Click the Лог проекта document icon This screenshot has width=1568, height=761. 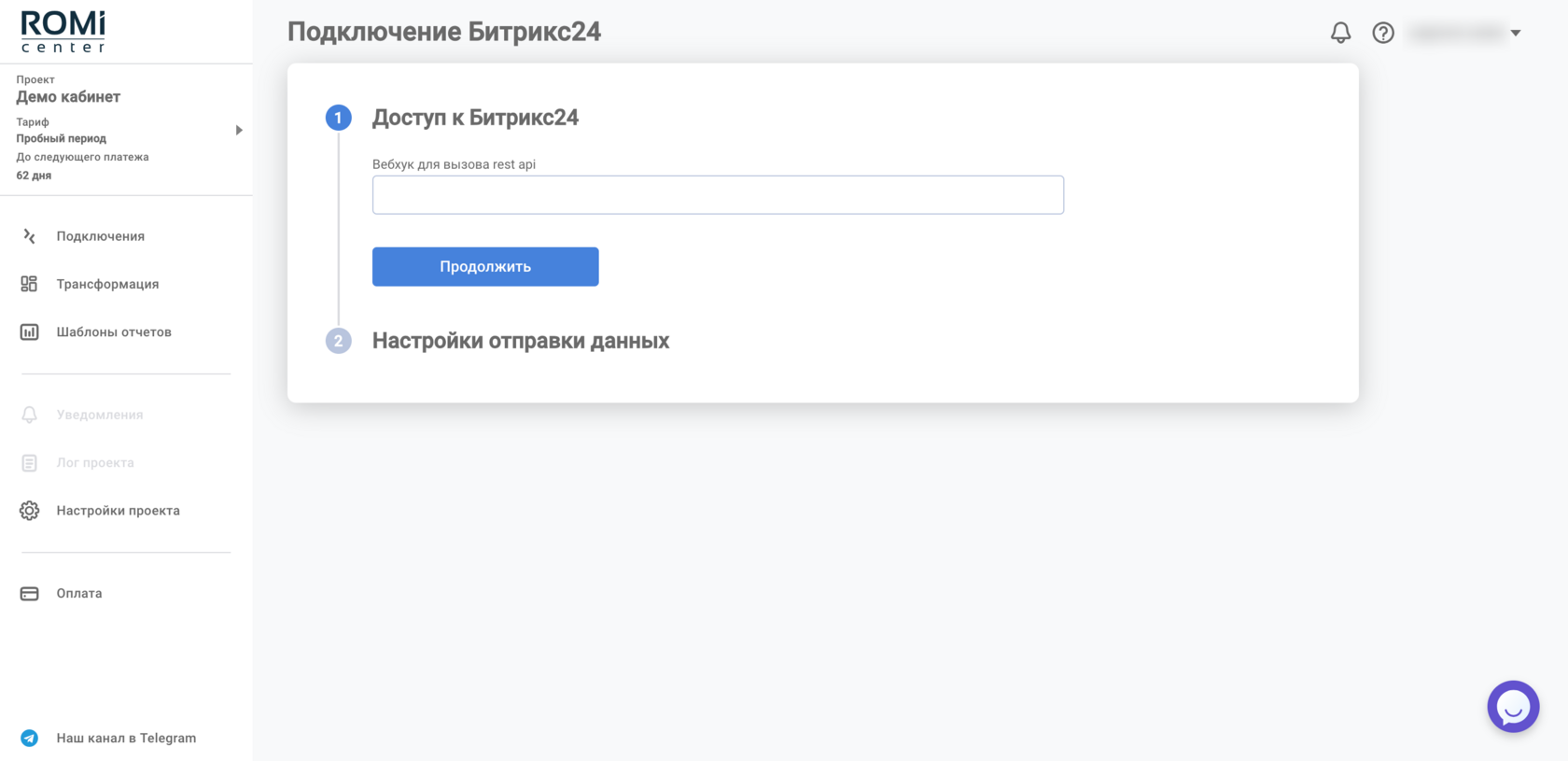pos(29,463)
